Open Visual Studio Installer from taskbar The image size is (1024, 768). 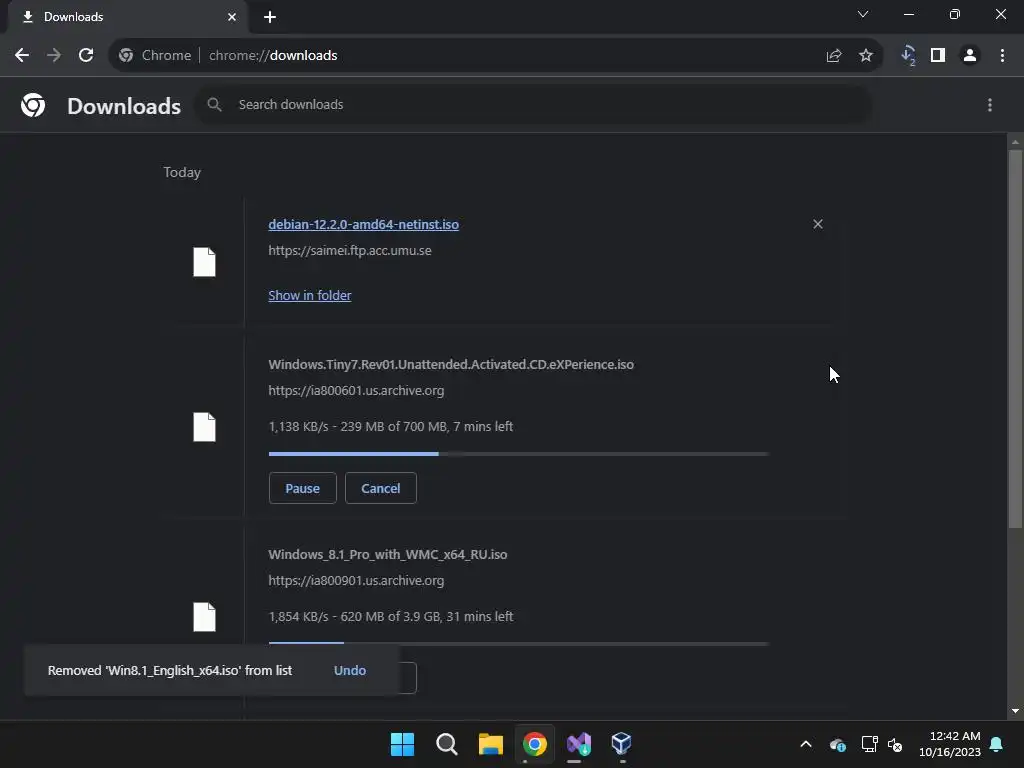[579, 744]
